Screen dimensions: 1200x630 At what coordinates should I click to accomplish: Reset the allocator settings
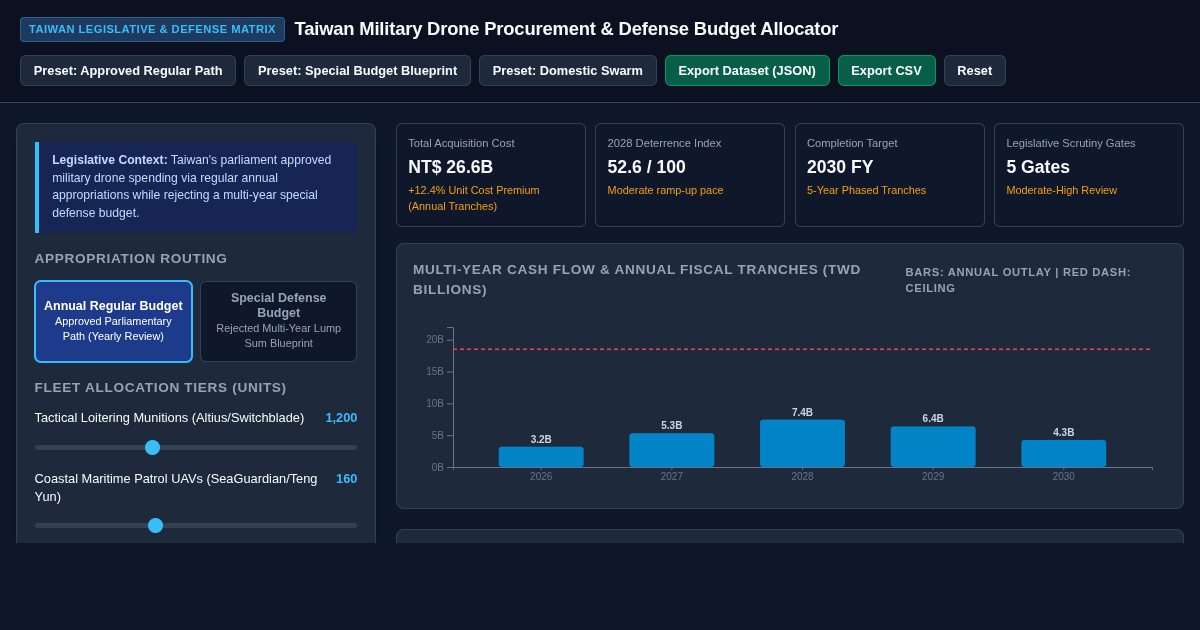click(975, 70)
